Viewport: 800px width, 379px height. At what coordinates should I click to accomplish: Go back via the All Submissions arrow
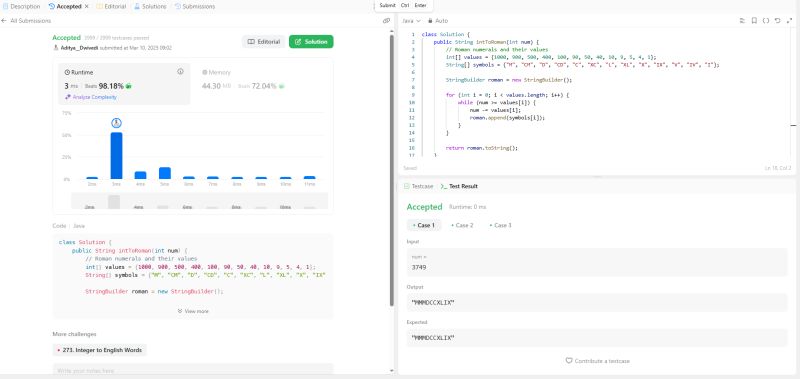coord(4,21)
